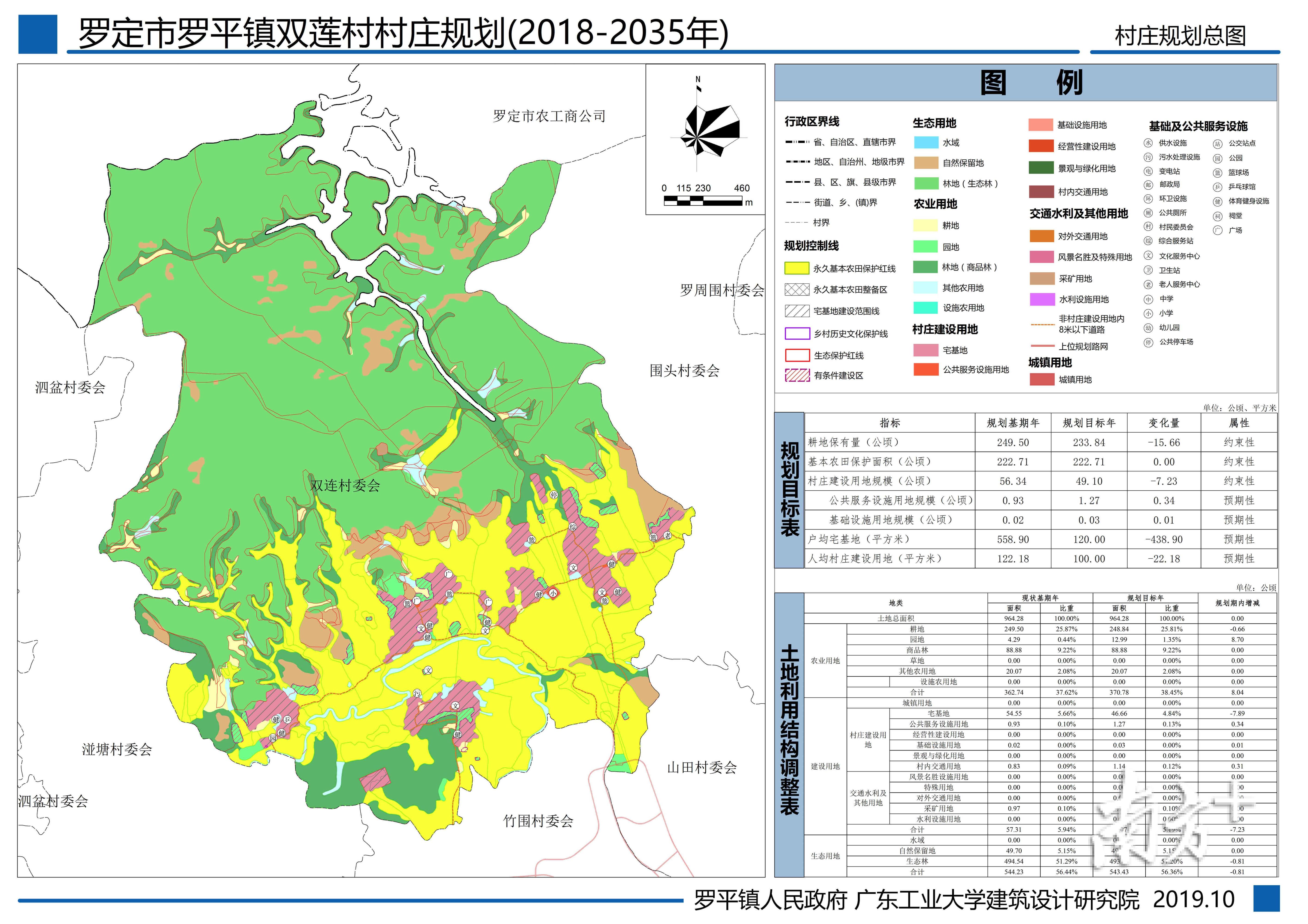Click the 村庄规划总图 title at top right
The height and width of the screenshot is (924, 1308).
pos(1181,36)
